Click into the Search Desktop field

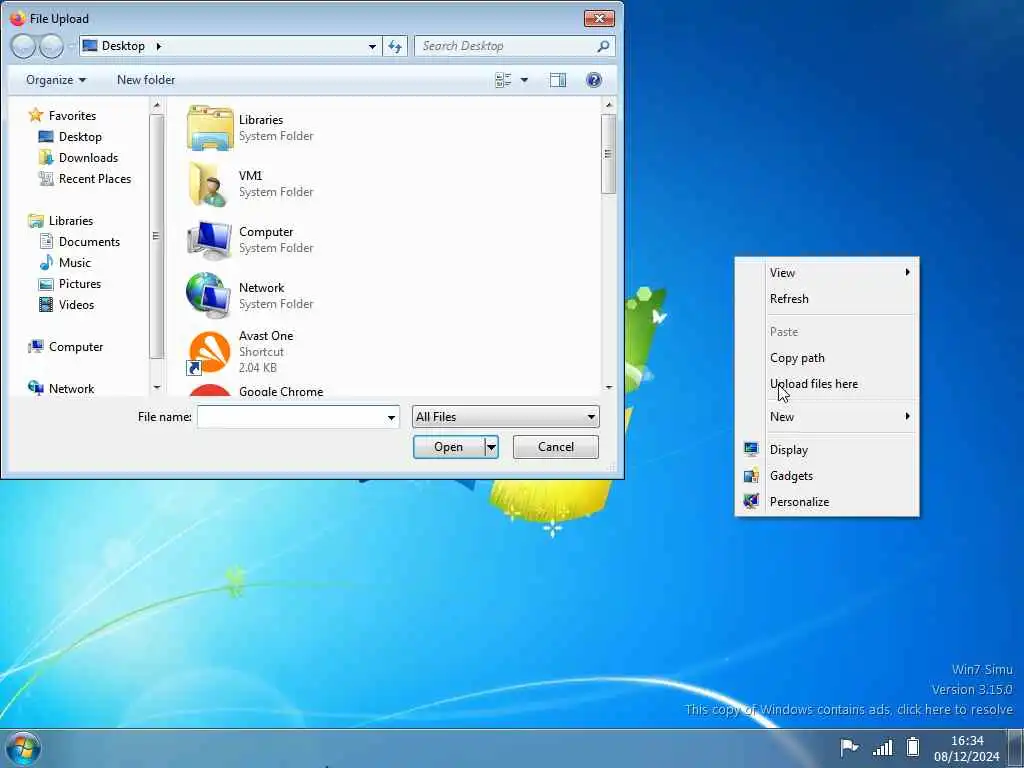pos(506,46)
